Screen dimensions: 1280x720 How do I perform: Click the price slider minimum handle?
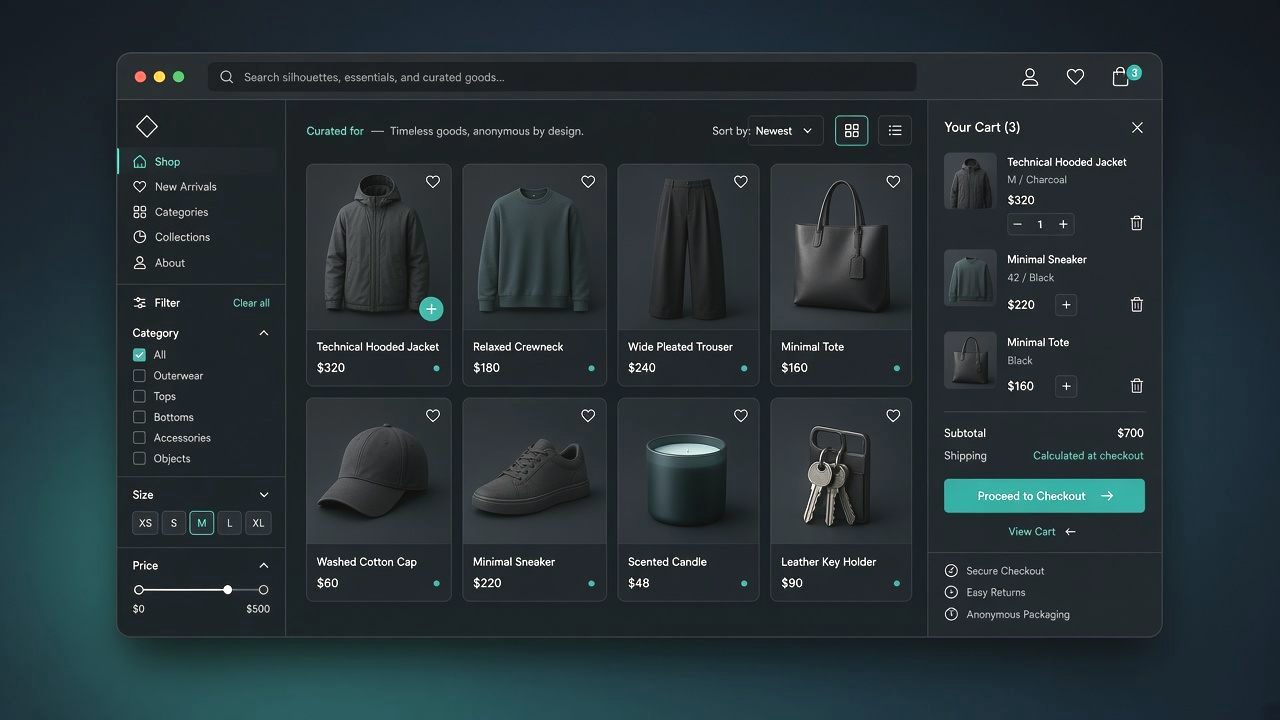[x=139, y=590]
